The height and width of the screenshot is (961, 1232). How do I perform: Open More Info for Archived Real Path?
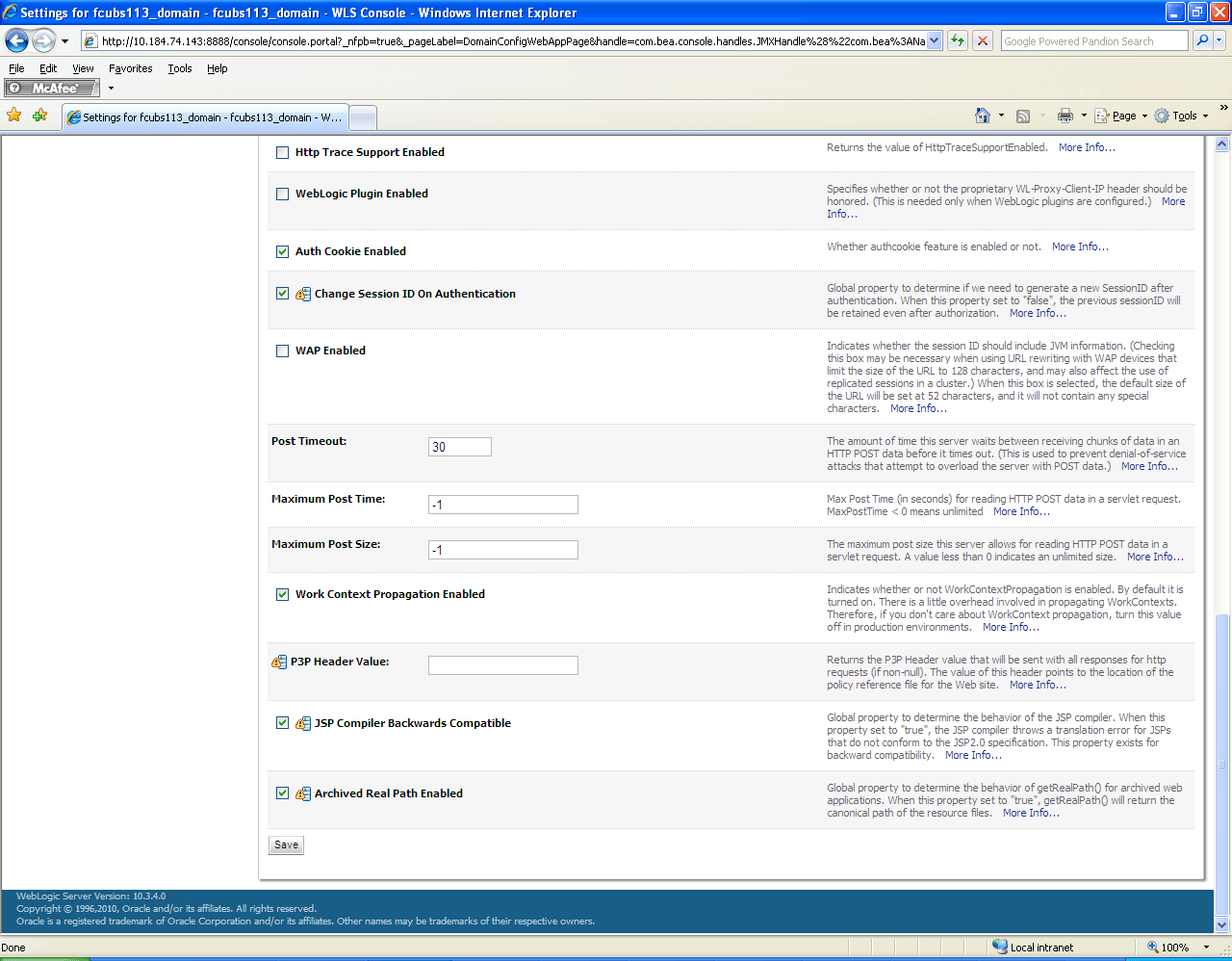pyautogui.click(x=1031, y=813)
